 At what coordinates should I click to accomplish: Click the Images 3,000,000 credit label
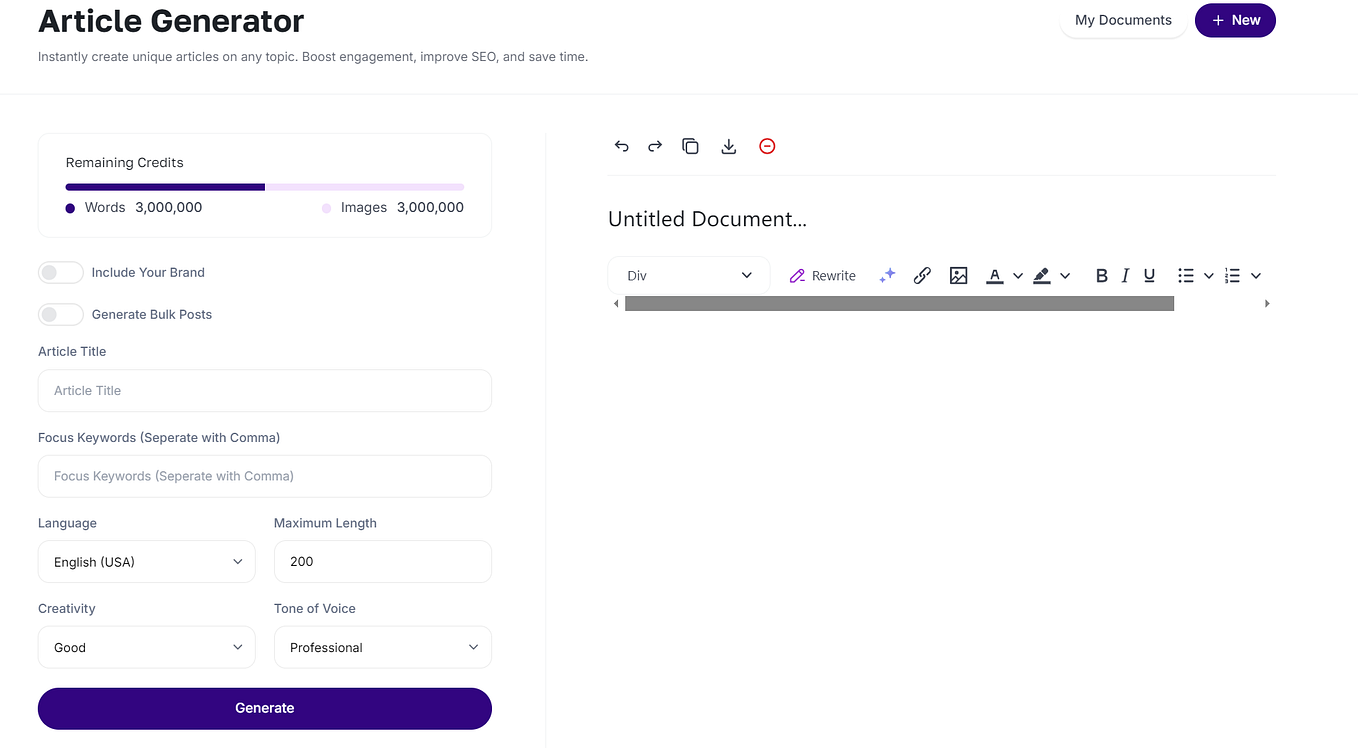[x=393, y=207]
